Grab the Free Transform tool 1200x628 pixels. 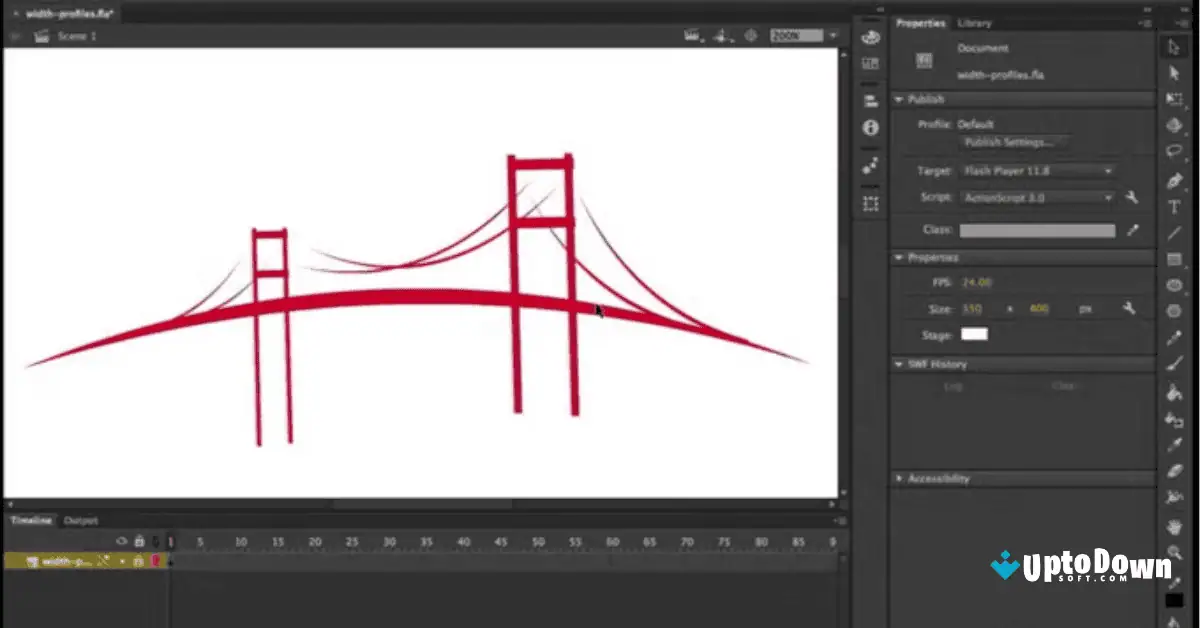pyautogui.click(x=1175, y=99)
